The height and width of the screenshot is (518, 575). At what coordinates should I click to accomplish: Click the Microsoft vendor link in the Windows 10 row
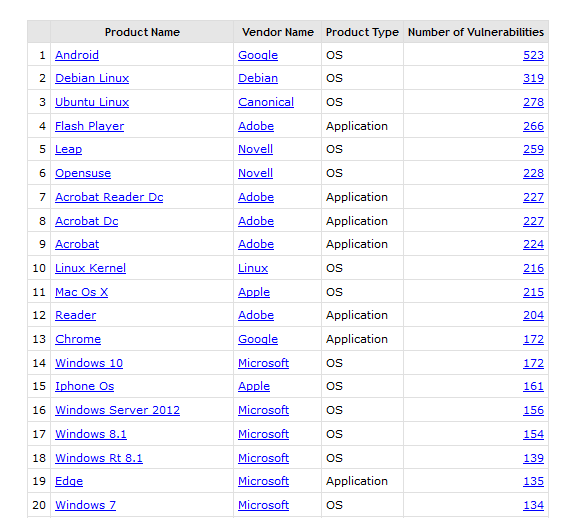tap(264, 363)
